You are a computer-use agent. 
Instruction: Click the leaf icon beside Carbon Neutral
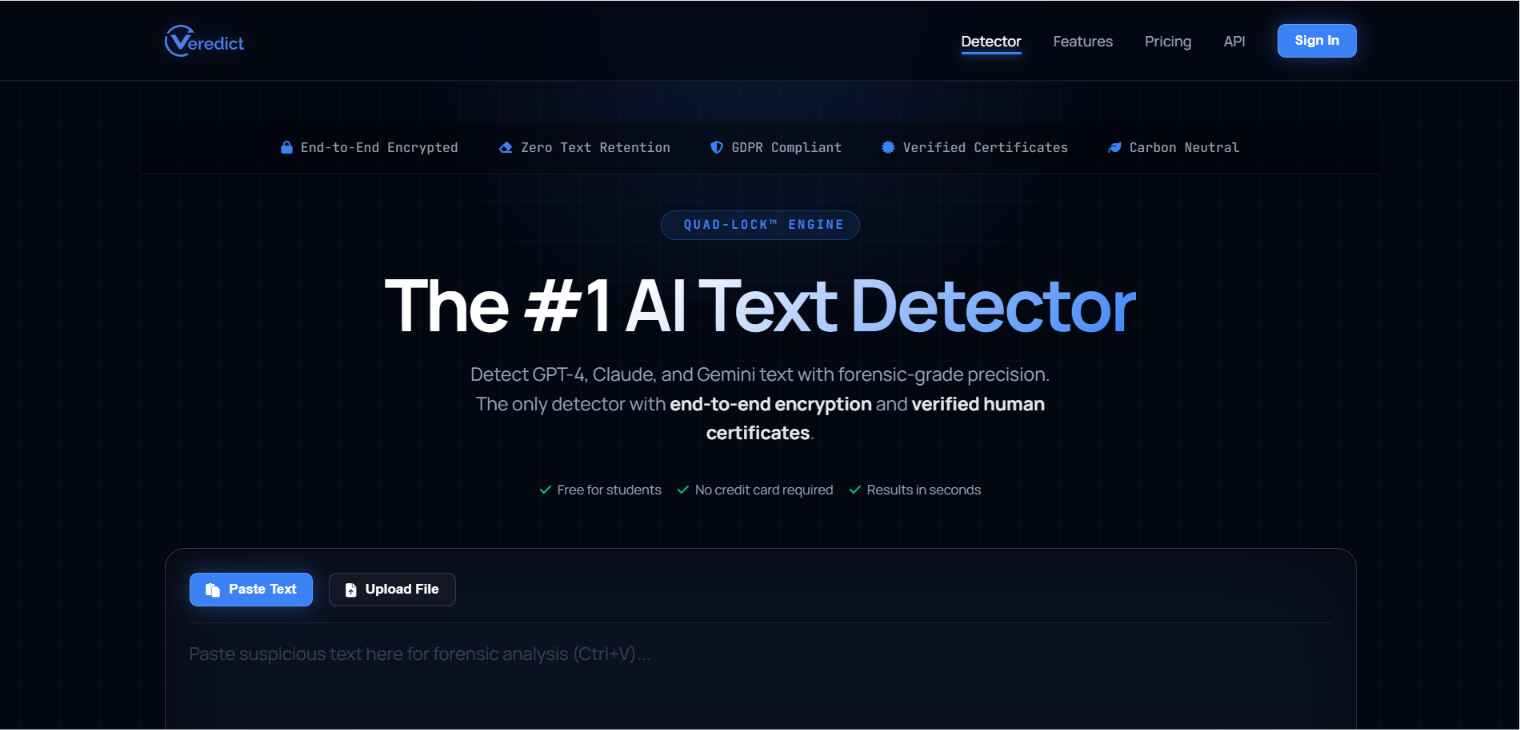1115,147
